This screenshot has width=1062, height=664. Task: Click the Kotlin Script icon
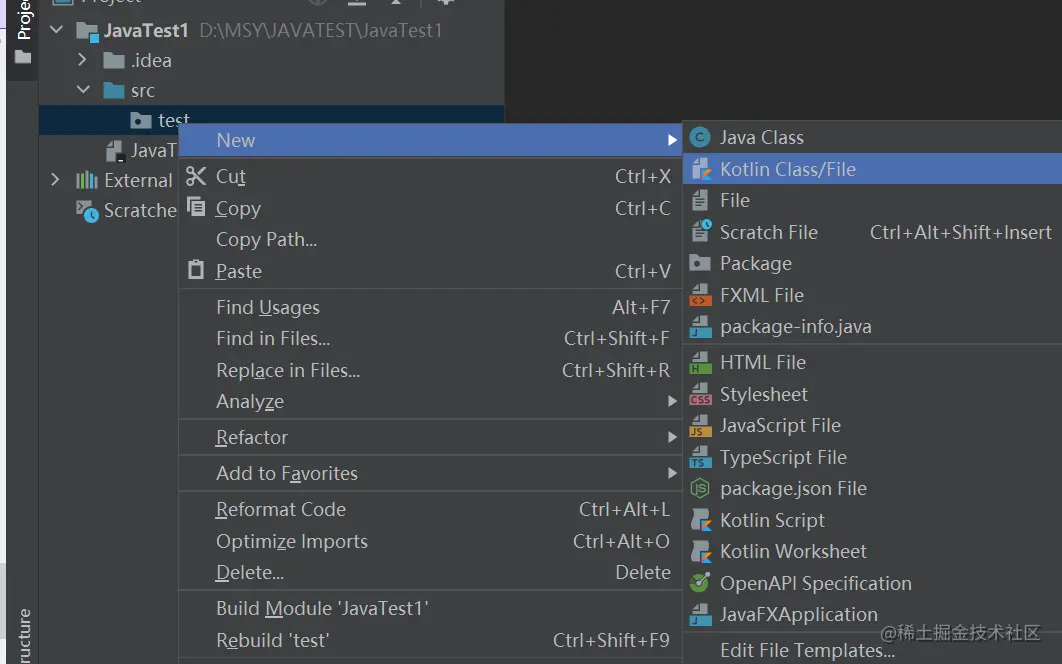point(701,520)
